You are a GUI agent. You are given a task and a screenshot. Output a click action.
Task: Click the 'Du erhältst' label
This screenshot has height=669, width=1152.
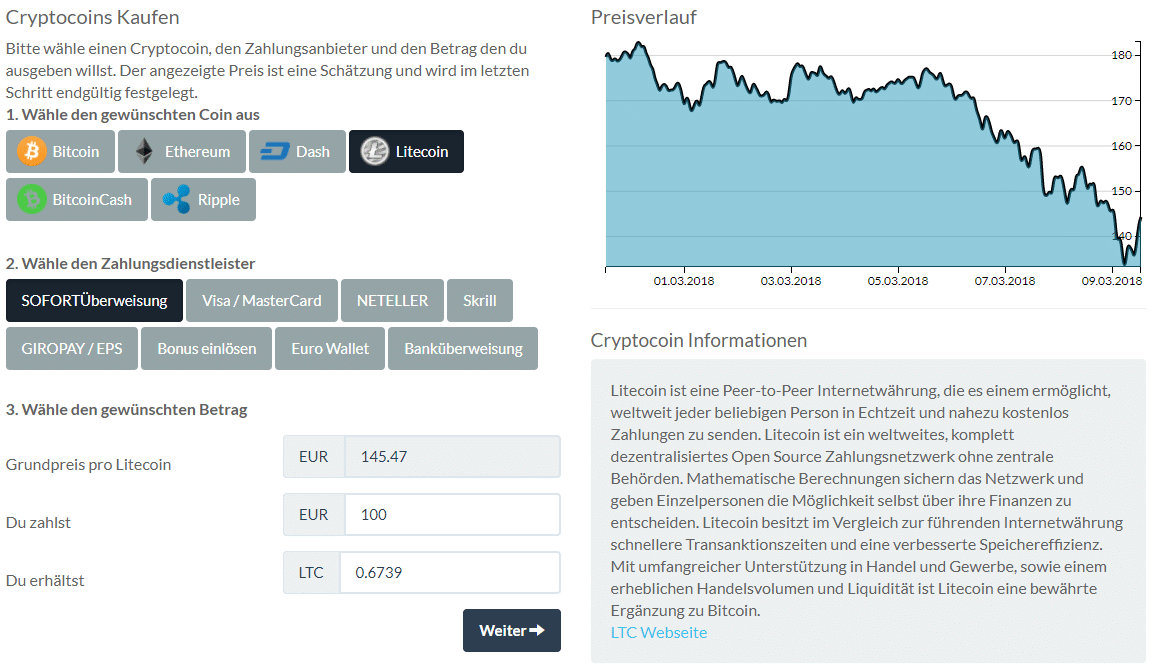(45, 580)
